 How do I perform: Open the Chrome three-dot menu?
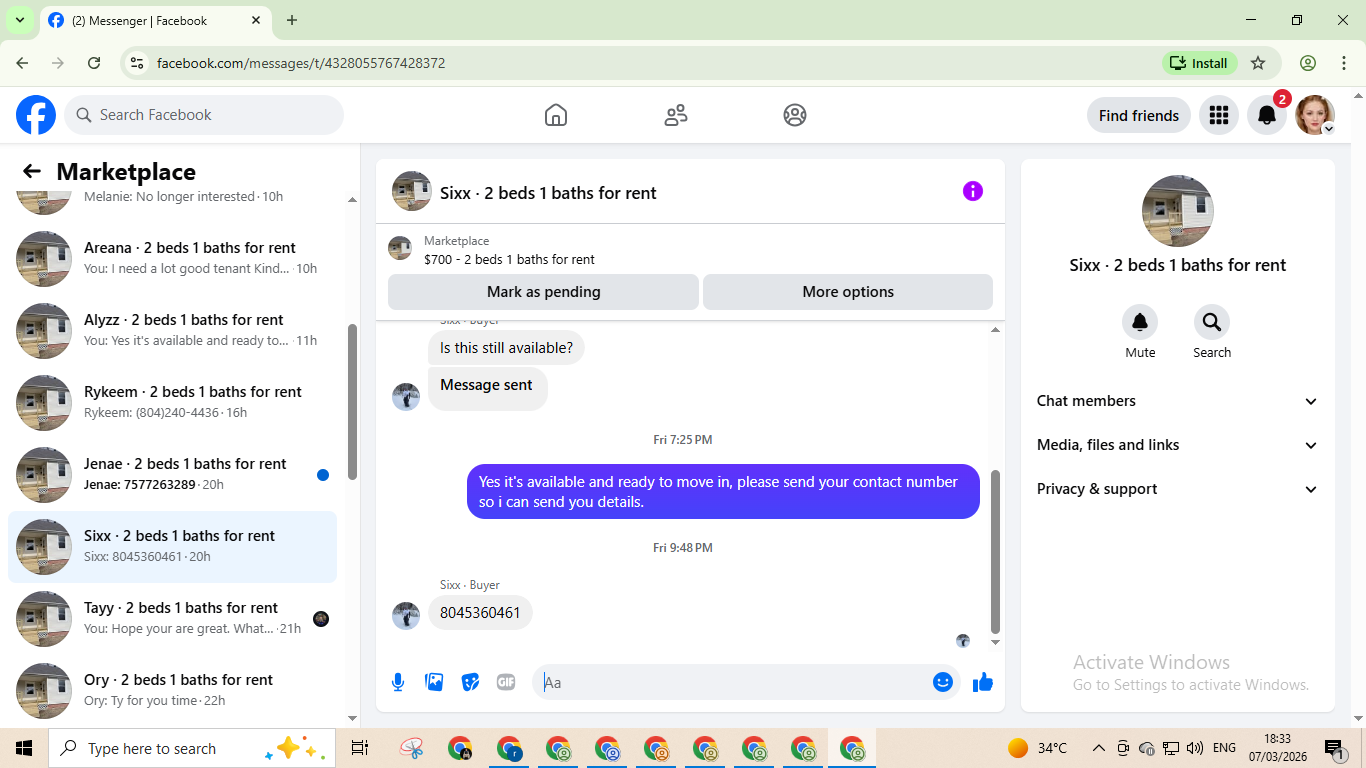tap(1344, 63)
